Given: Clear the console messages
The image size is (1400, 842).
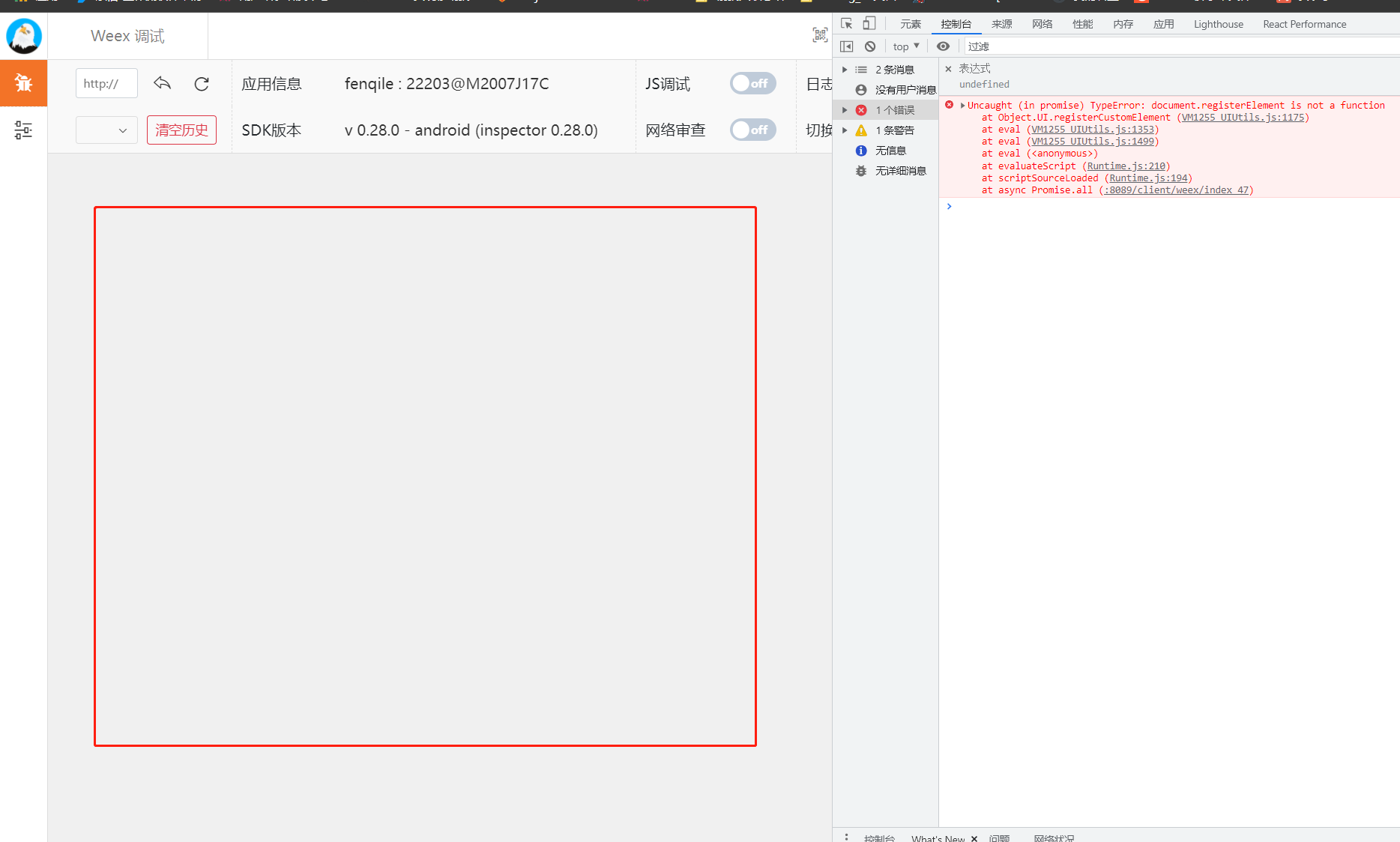Looking at the screenshot, I should [x=869, y=46].
